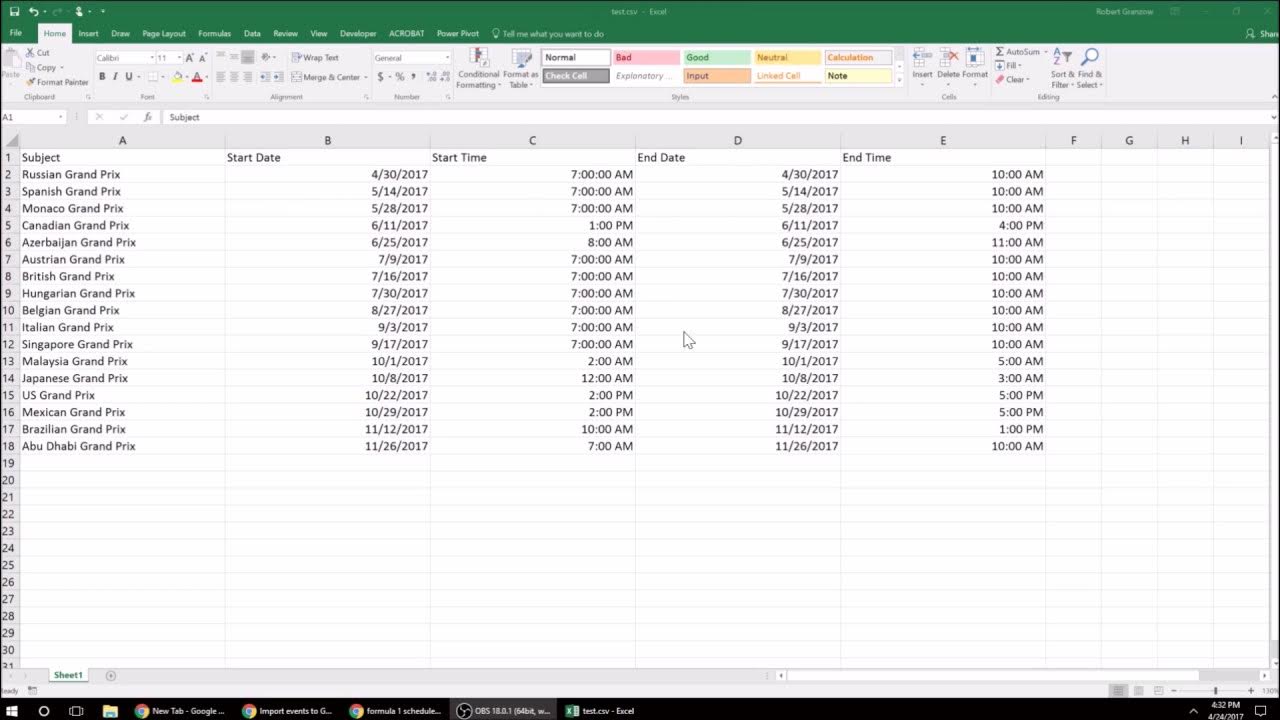This screenshot has width=1280, height=720.
Task: Toggle Bold formatting
Action: coord(102,77)
